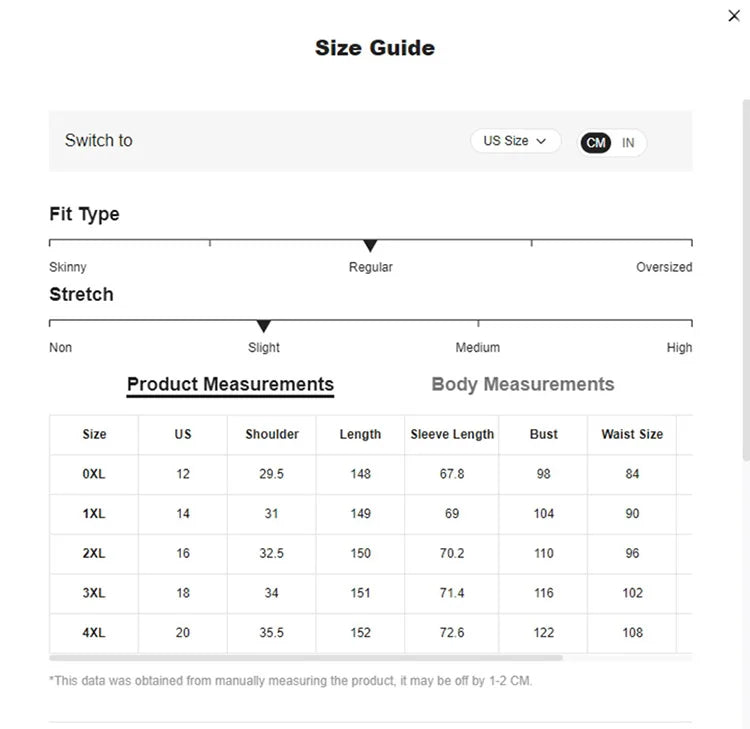750x729 pixels.
Task: Switch units to CM
Action: coord(596,143)
